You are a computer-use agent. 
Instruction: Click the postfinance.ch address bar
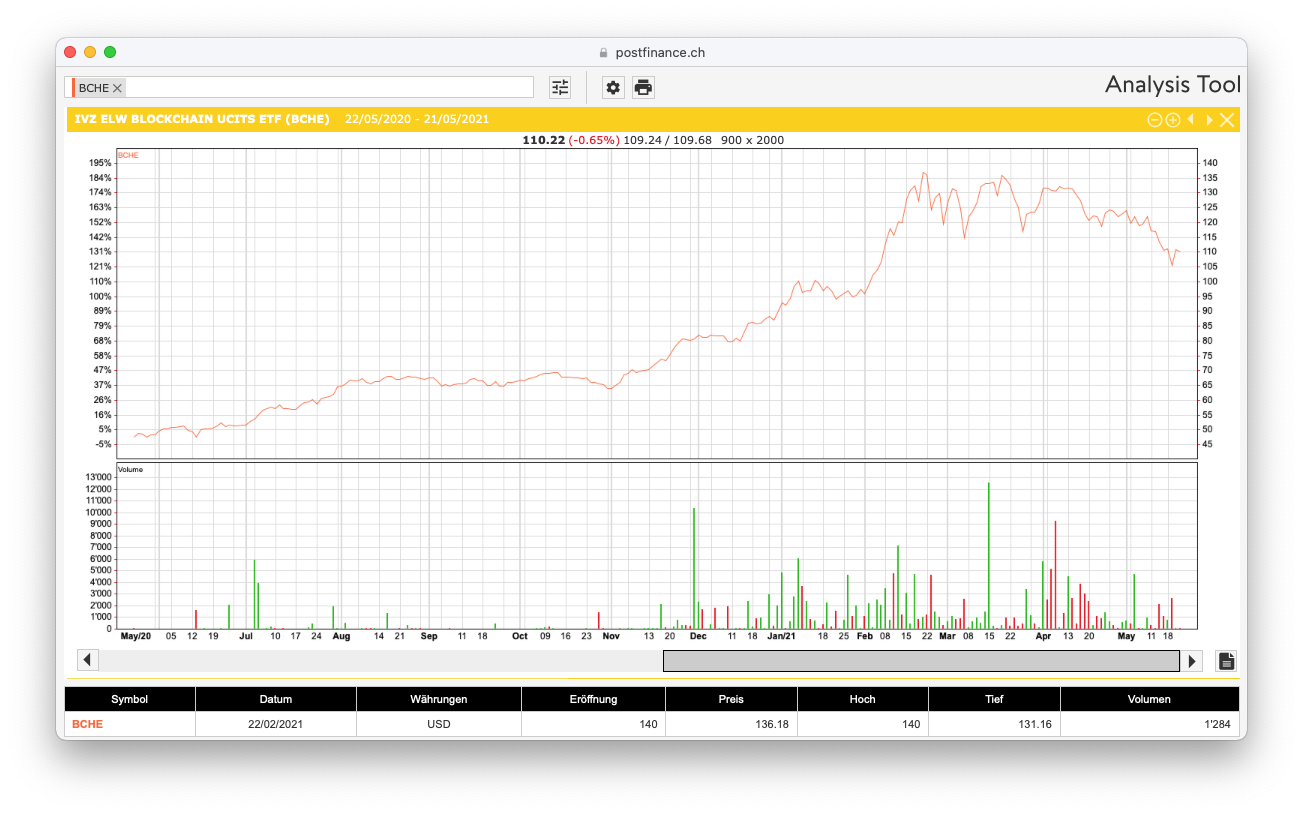[651, 52]
